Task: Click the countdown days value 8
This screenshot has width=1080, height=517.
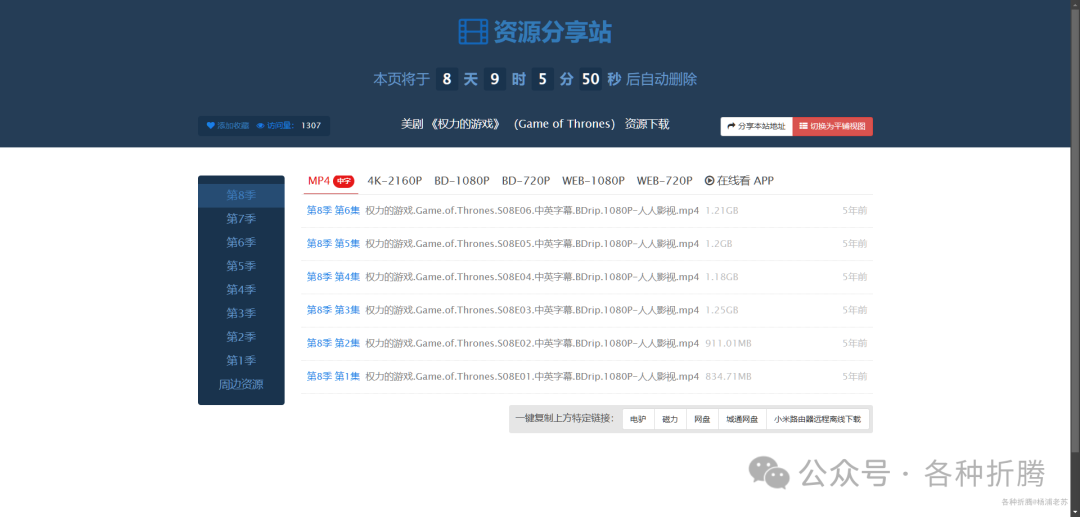Action: [x=446, y=79]
